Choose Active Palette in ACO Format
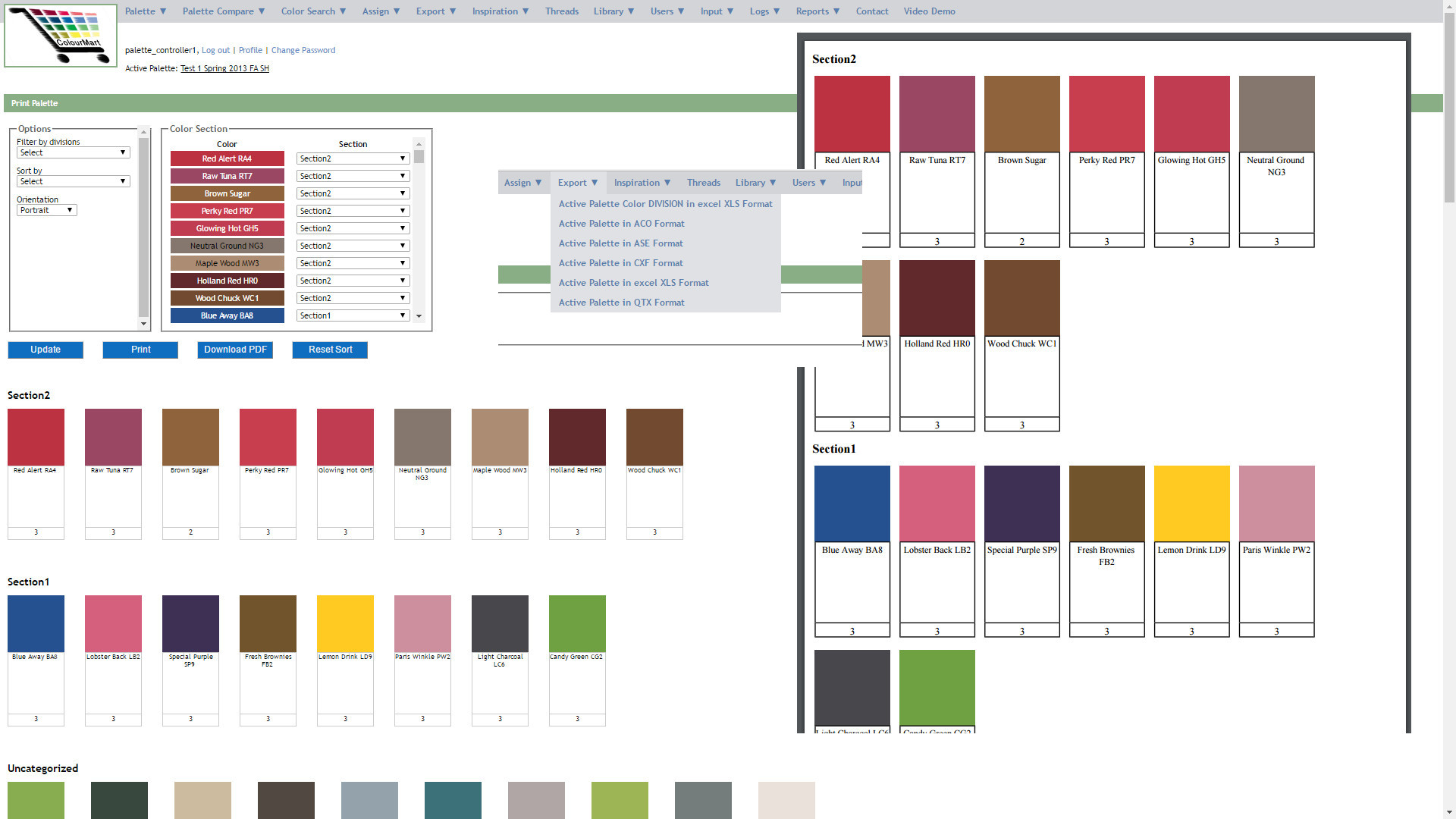The width and height of the screenshot is (1456, 819). click(x=620, y=223)
